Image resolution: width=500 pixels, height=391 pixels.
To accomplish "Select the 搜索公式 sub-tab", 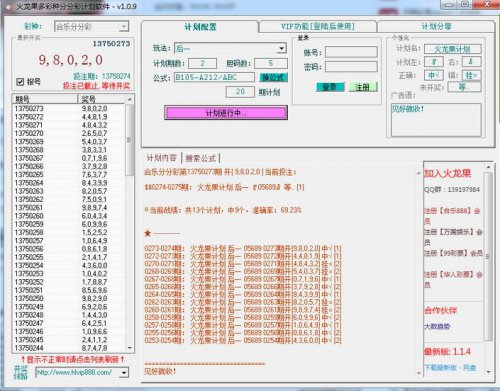I will 200,158.
